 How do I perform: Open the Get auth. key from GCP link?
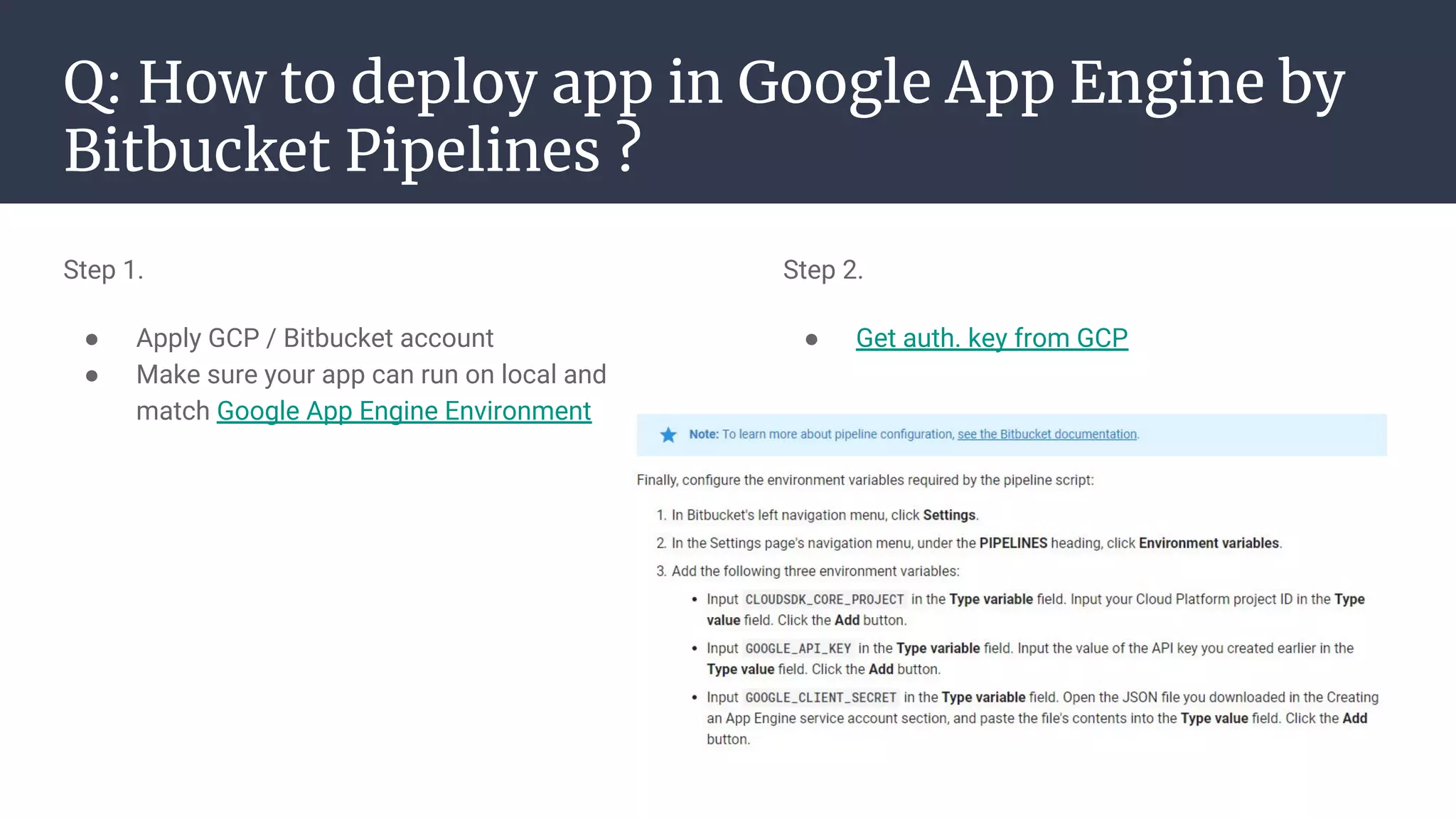(992, 338)
